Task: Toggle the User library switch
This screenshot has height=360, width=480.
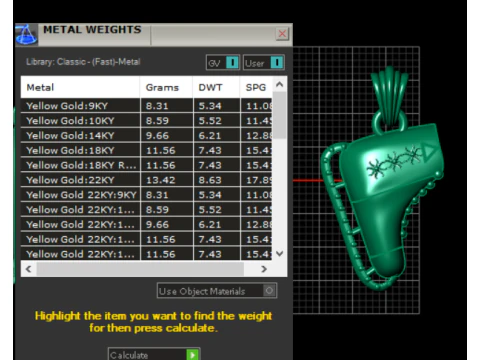Action: pos(263,63)
